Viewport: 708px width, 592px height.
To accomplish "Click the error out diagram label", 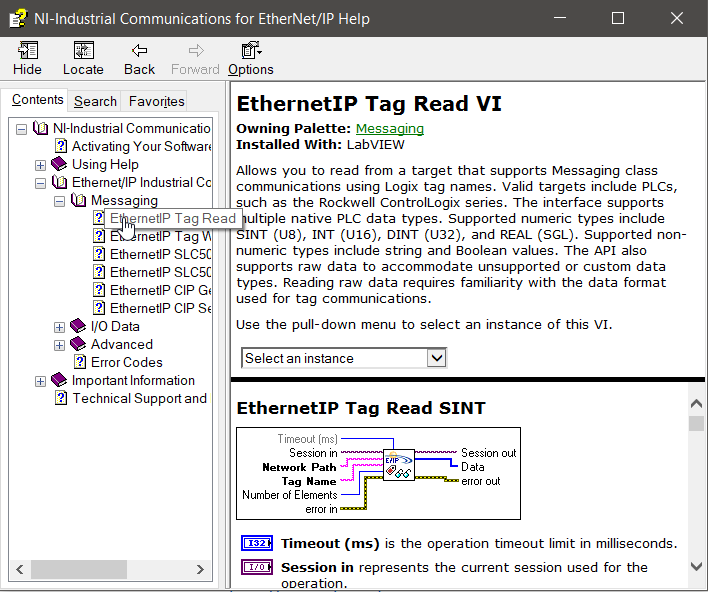I will (480, 481).
